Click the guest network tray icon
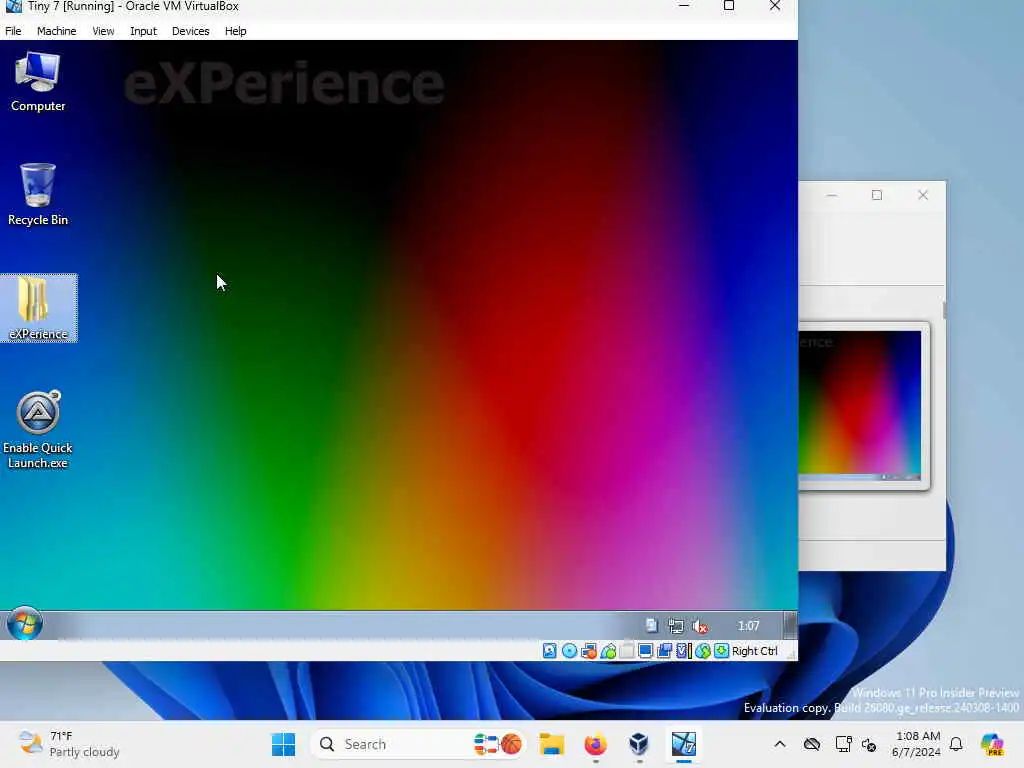The image size is (1024, 768). tap(676, 626)
